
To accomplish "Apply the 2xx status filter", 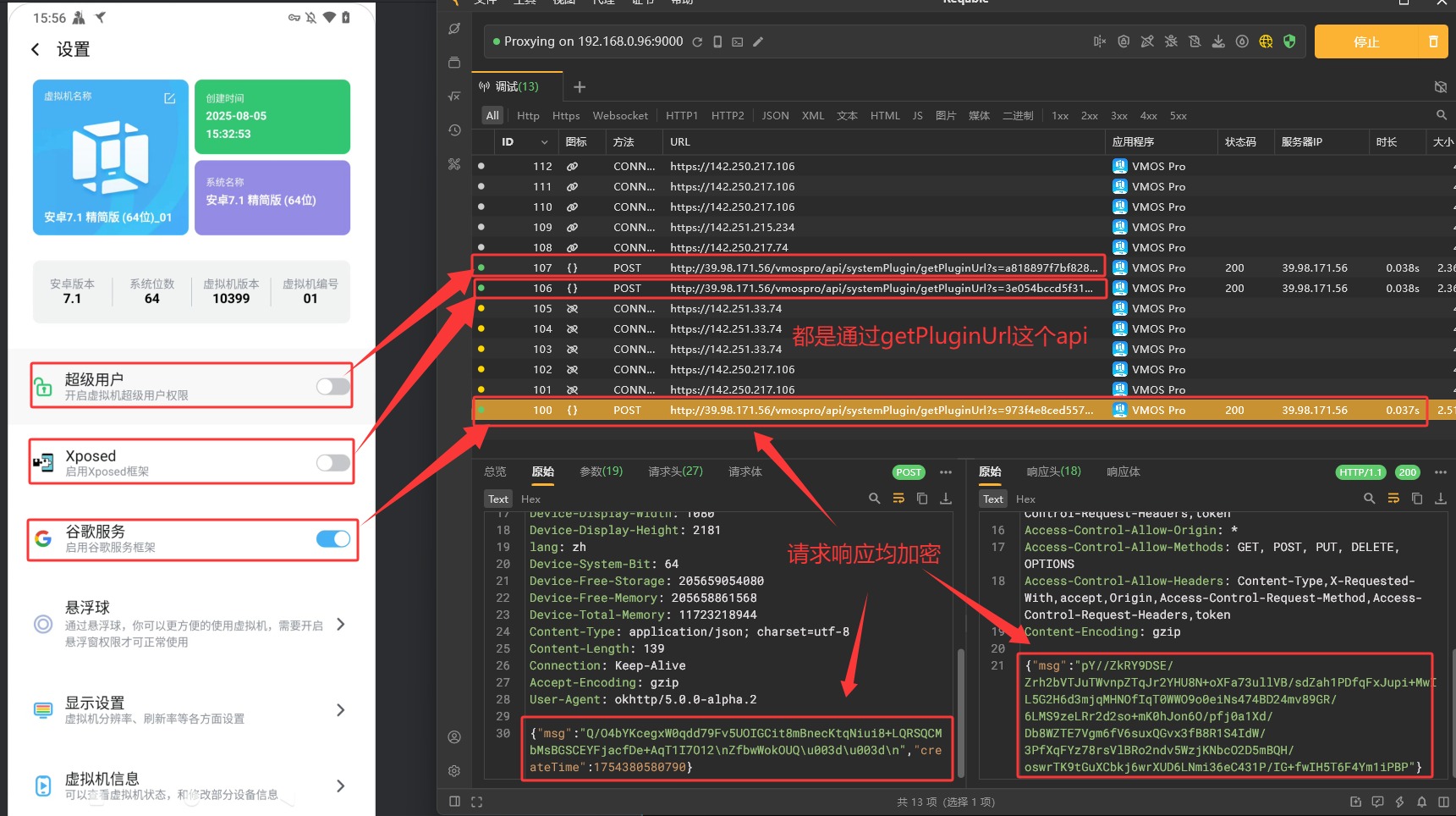I will coord(1090,116).
